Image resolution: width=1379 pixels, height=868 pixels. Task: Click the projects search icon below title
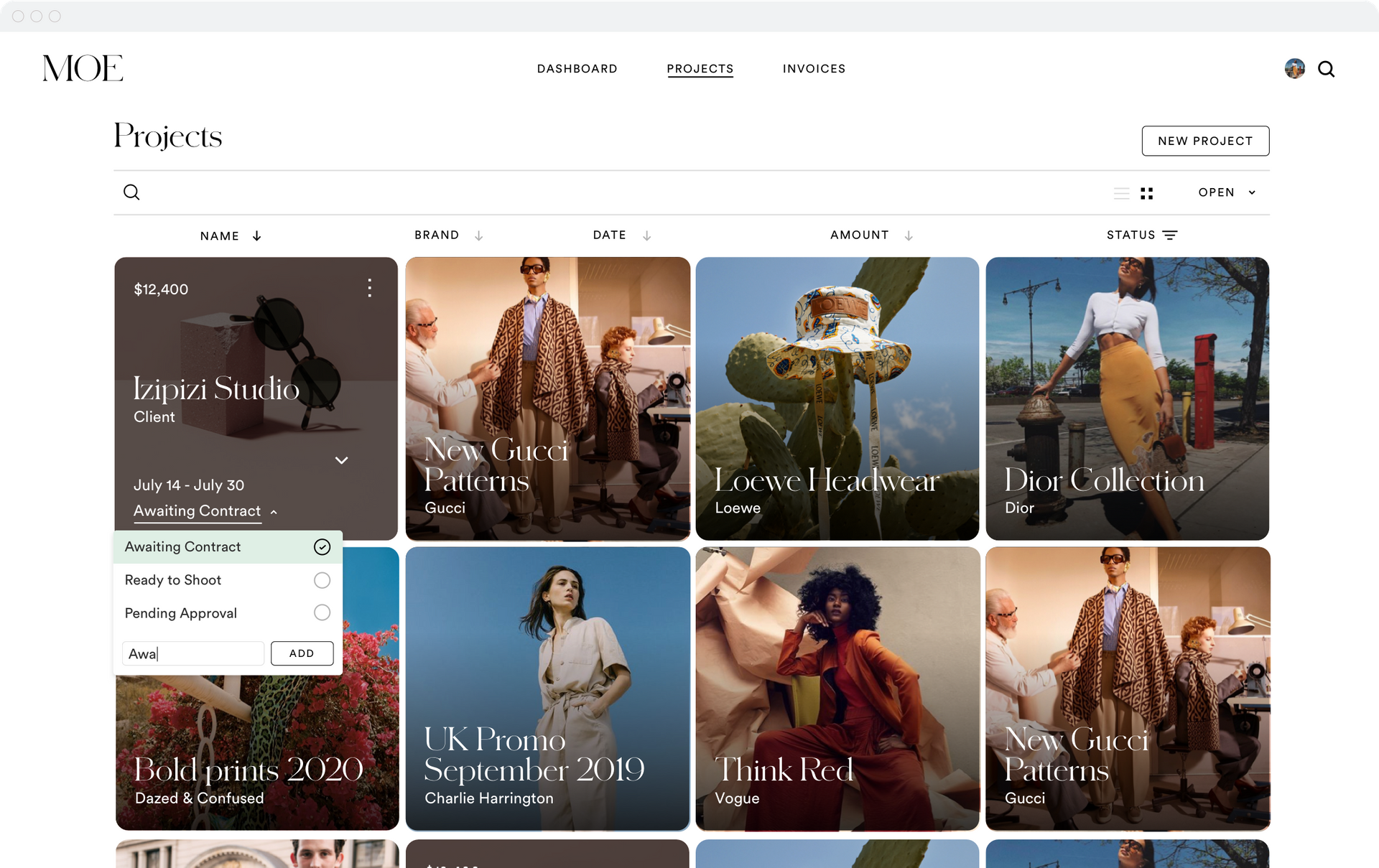131,192
